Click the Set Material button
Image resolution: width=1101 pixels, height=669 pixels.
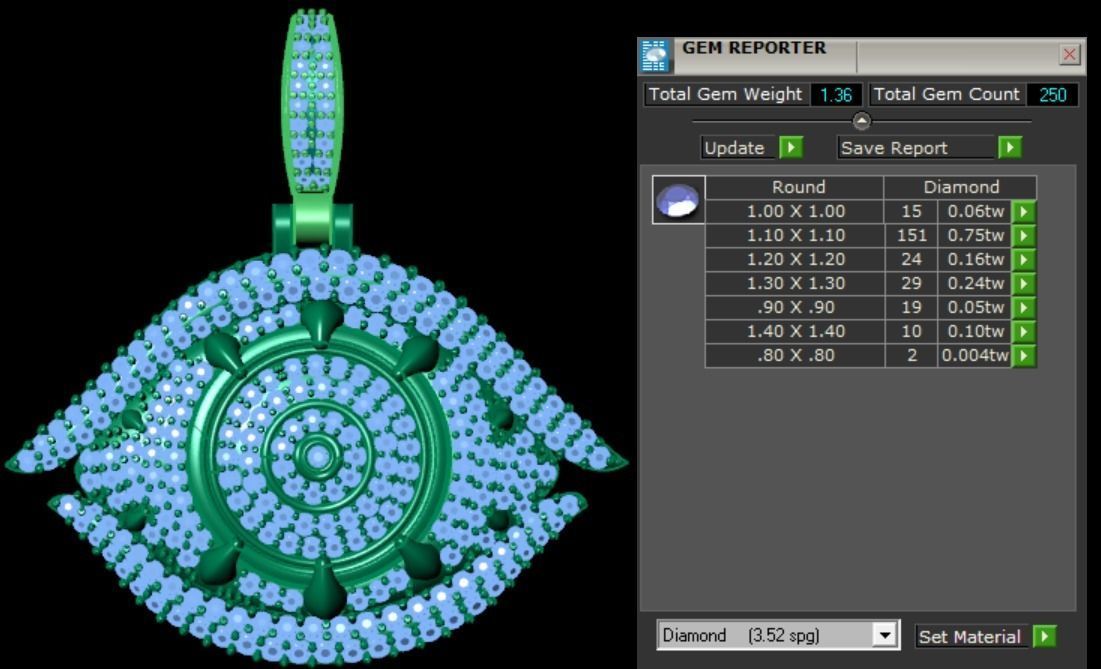point(972,637)
